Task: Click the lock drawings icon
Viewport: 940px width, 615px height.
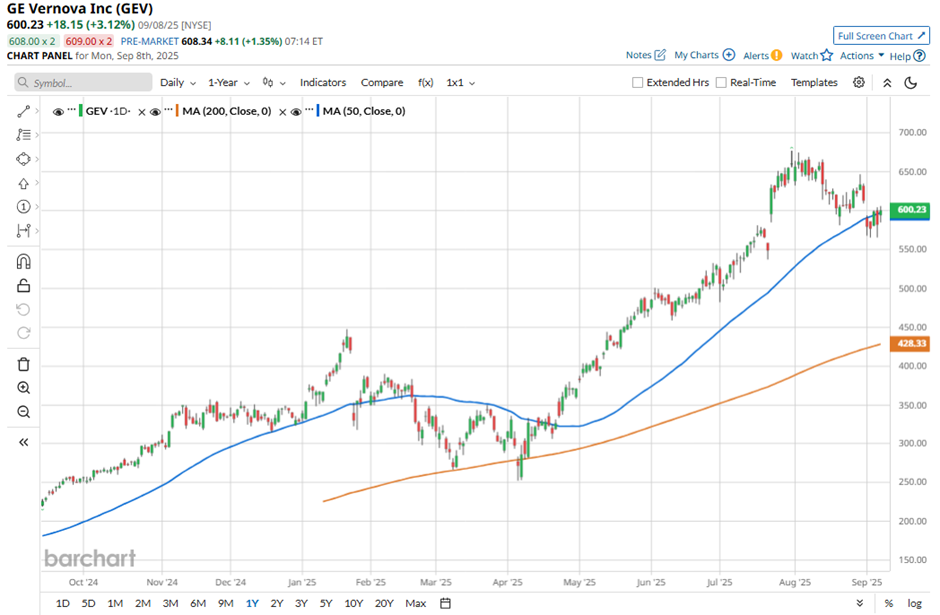Action: click(23, 286)
